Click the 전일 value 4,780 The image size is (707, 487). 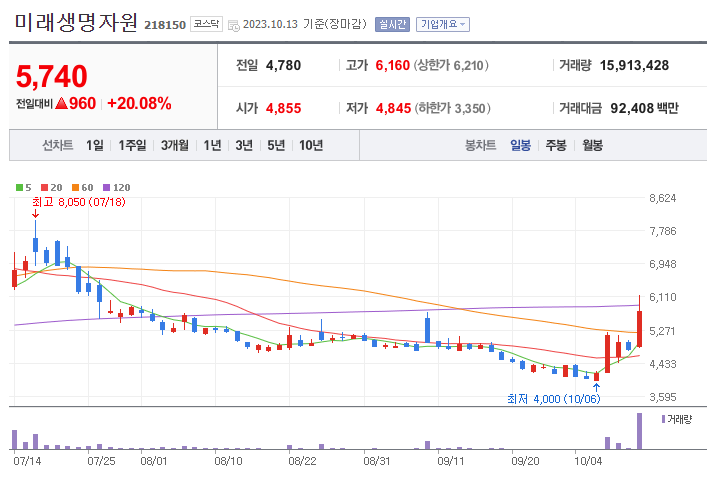tap(283, 65)
